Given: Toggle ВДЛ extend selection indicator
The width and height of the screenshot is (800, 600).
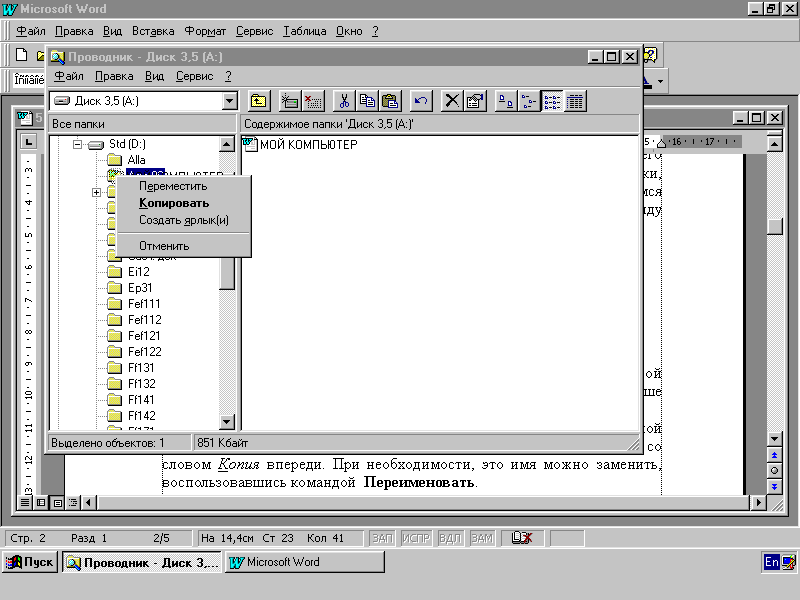Looking at the screenshot, I should pyautogui.click(x=450, y=538).
